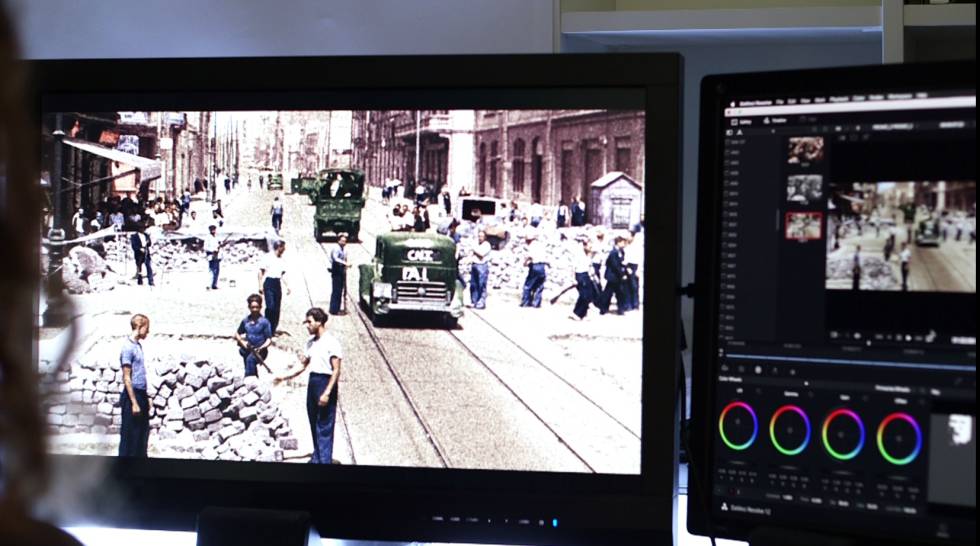The width and height of the screenshot is (980, 546).
Task: Reset the Gain wheel with its reset icon
Action: pyautogui.click(x=865, y=399)
